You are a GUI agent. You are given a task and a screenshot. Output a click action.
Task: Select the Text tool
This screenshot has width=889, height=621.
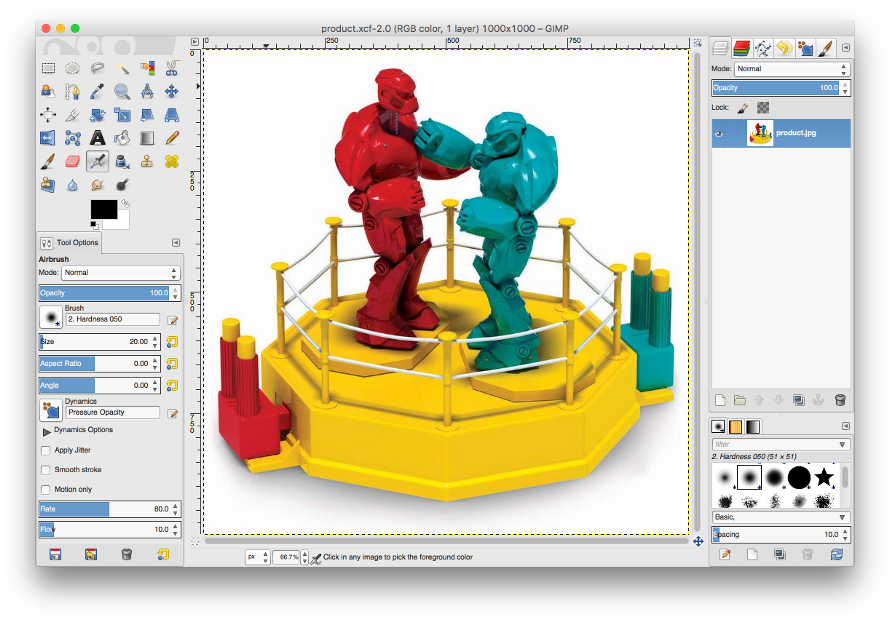96,138
